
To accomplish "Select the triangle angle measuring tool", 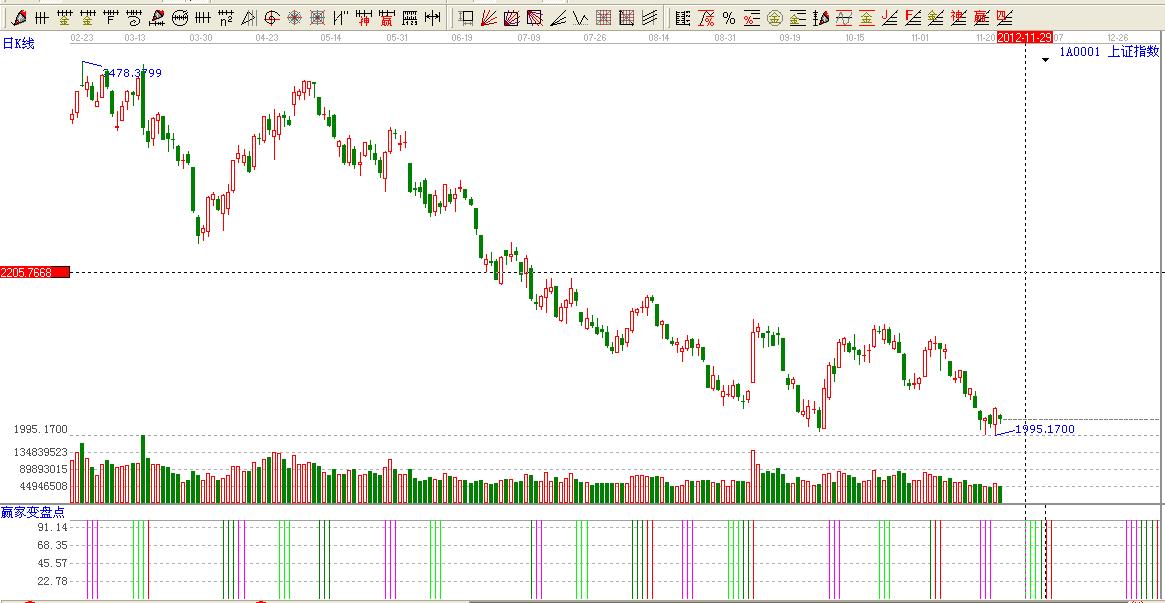I will [x=249, y=17].
